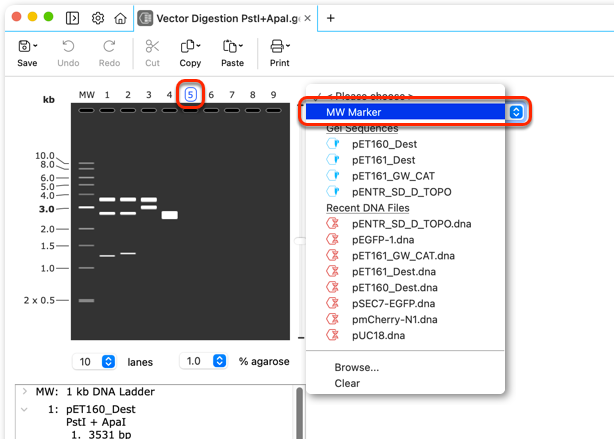
Task: Select lane 8 header
Action: tap(253, 95)
